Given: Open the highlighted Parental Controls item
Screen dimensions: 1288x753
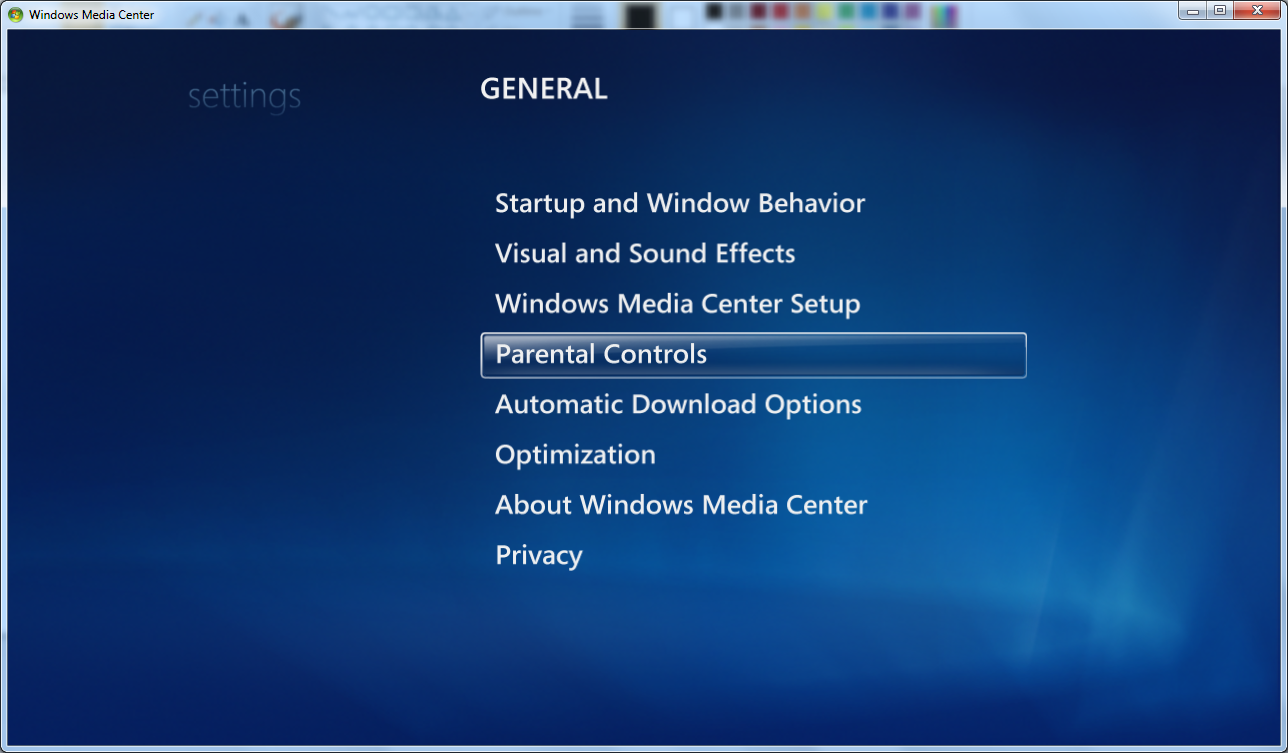Looking at the screenshot, I should click(753, 355).
